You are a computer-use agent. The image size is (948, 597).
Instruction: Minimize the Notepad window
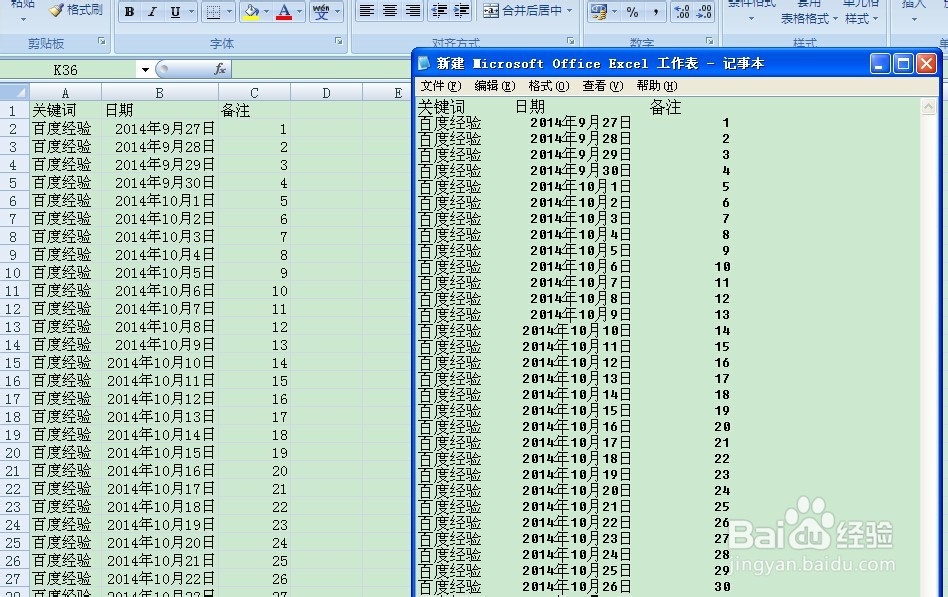point(880,63)
